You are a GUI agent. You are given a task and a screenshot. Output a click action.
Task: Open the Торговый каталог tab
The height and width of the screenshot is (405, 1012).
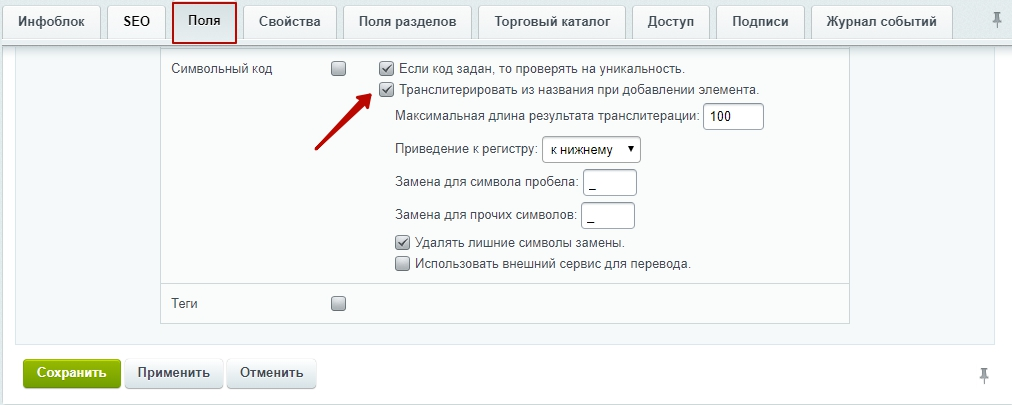click(552, 22)
